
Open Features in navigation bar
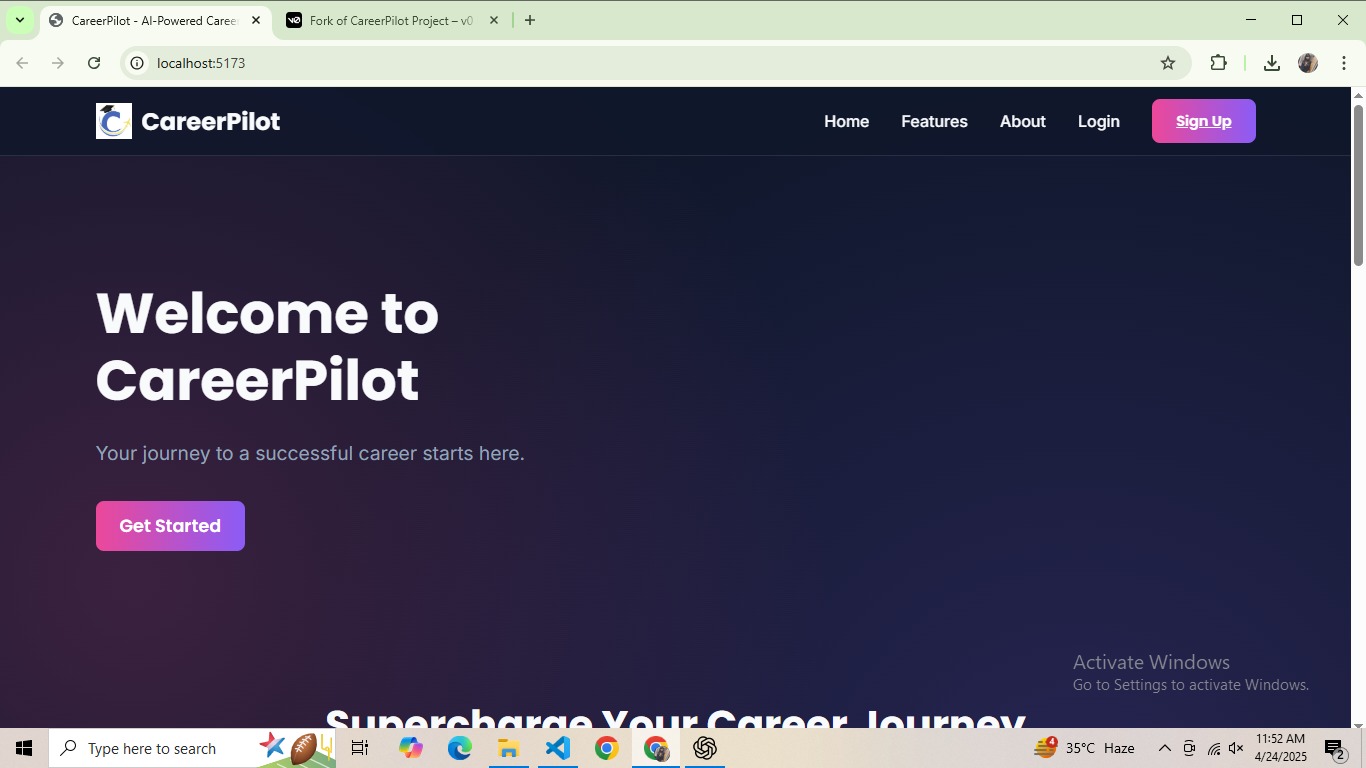[x=934, y=121]
